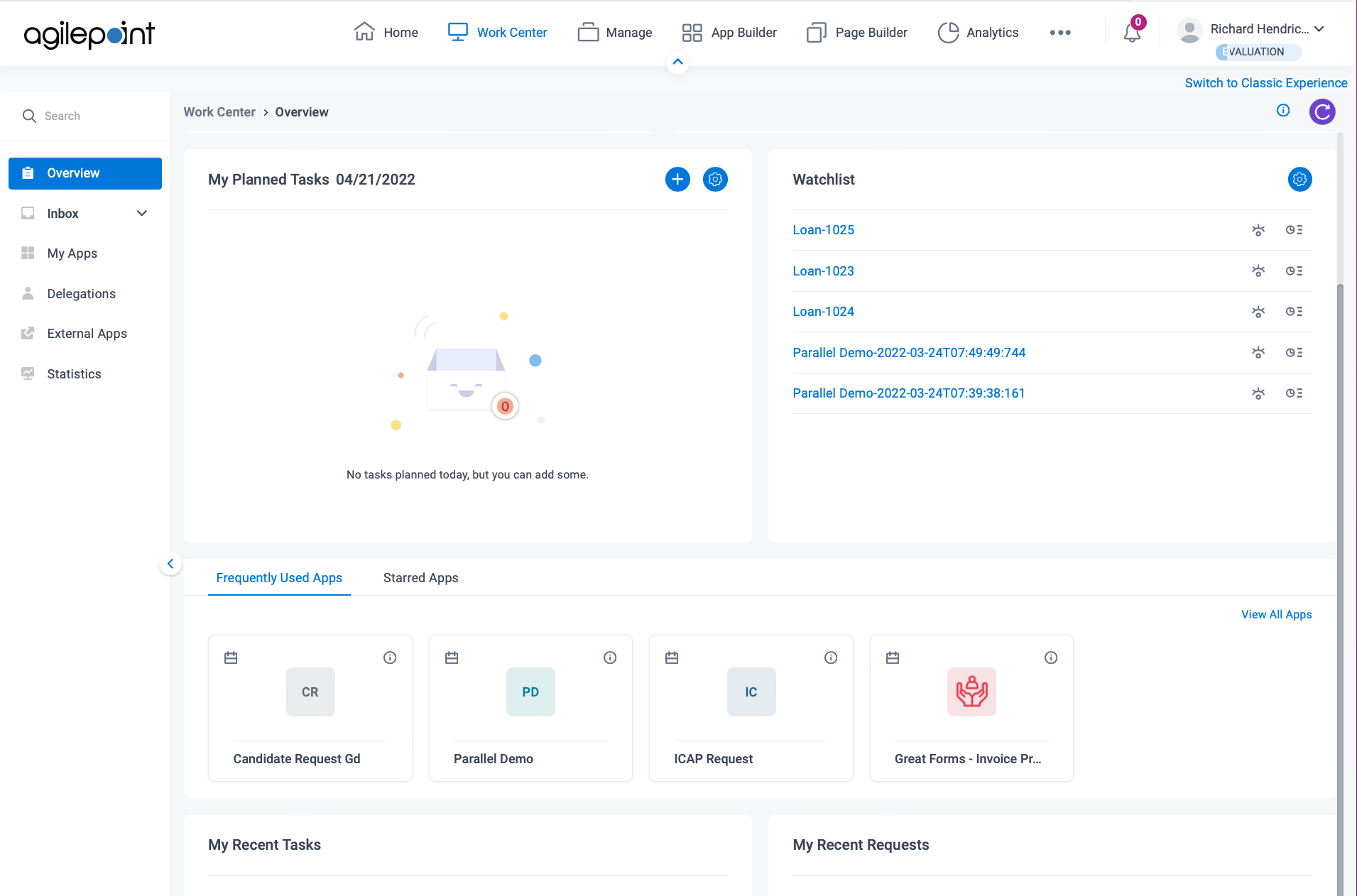The image size is (1357, 896).
Task: Click the calendar icon on Candidate Request Gd card
Action: (231, 657)
